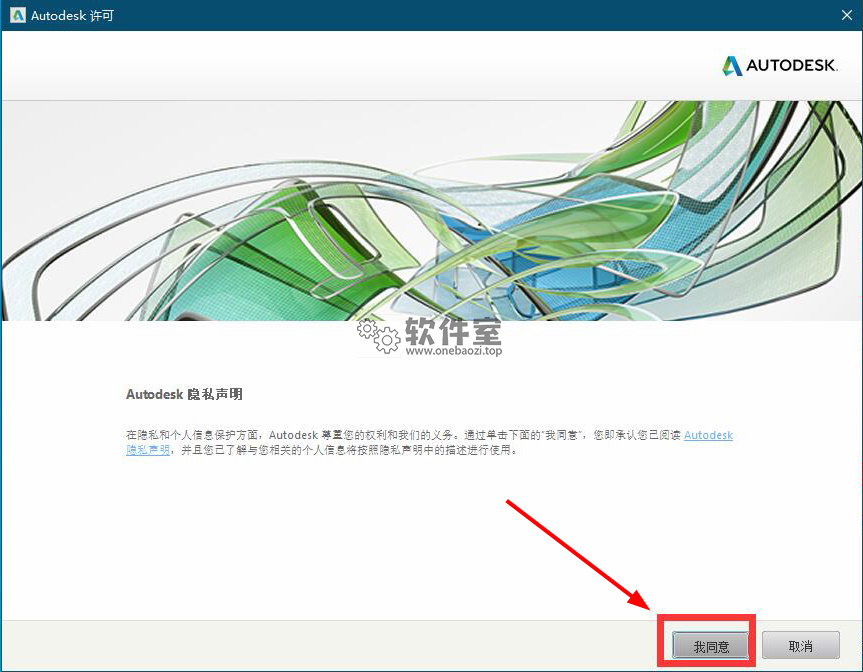Image resolution: width=863 pixels, height=672 pixels.
Task: Click the Autodesk 隐私声明 heading text
Action: click(184, 394)
